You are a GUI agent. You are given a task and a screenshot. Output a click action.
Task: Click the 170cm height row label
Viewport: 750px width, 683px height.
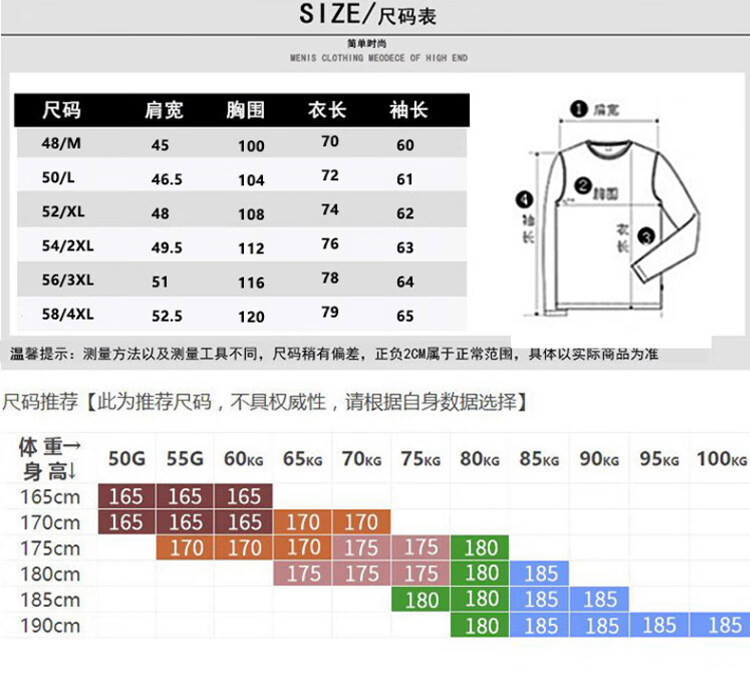pyautogui.click(x=50, y=523)
